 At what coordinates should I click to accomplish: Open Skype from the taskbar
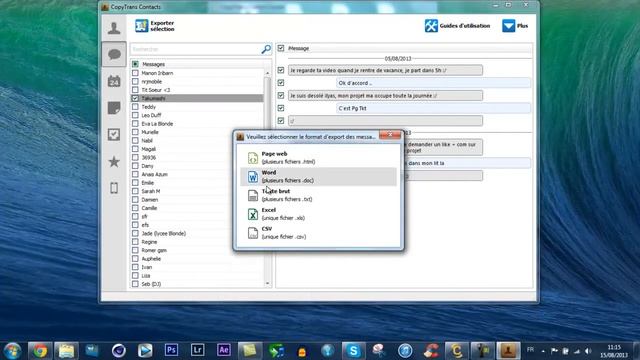[353, 351]
